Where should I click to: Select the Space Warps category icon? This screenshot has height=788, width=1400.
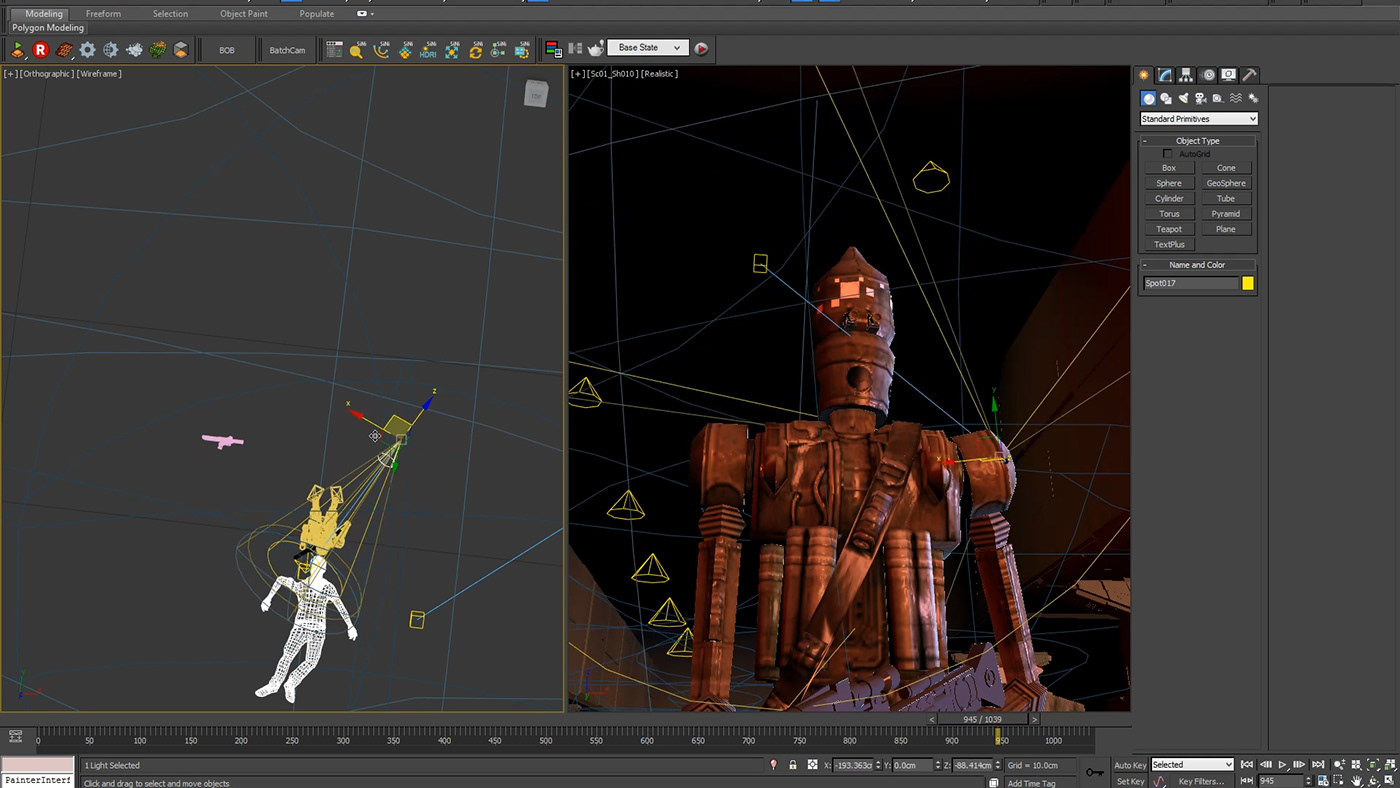1235,98
